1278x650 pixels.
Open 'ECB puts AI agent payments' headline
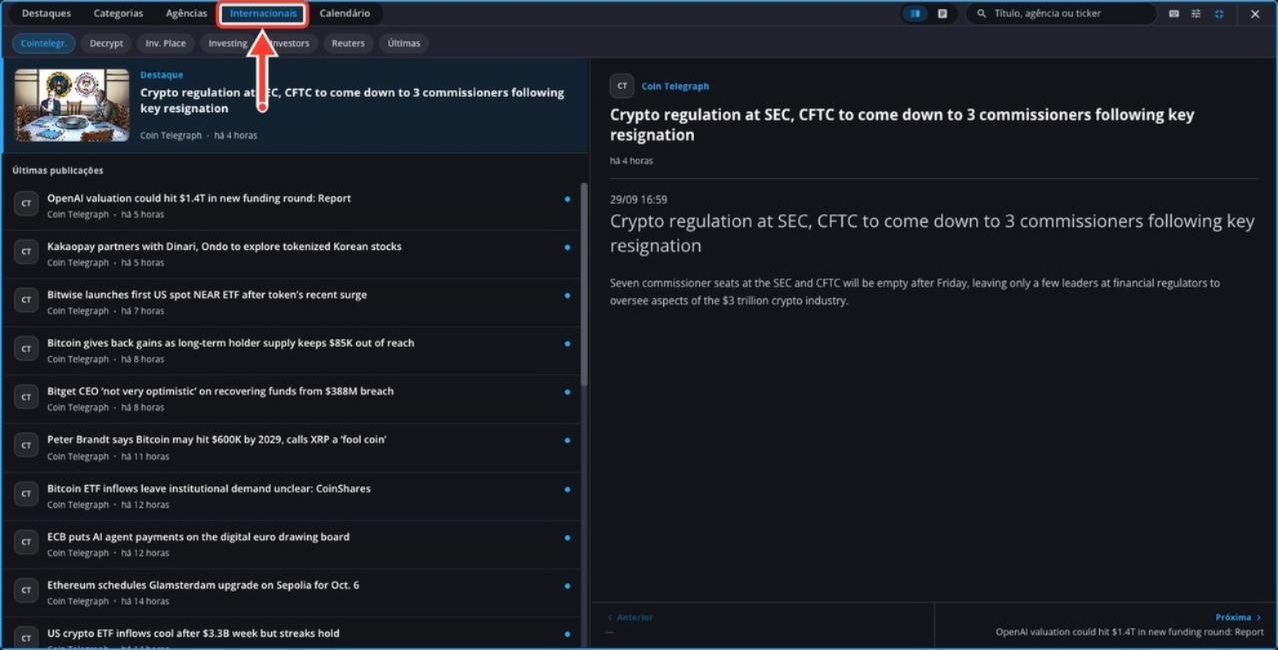point(198,537)
